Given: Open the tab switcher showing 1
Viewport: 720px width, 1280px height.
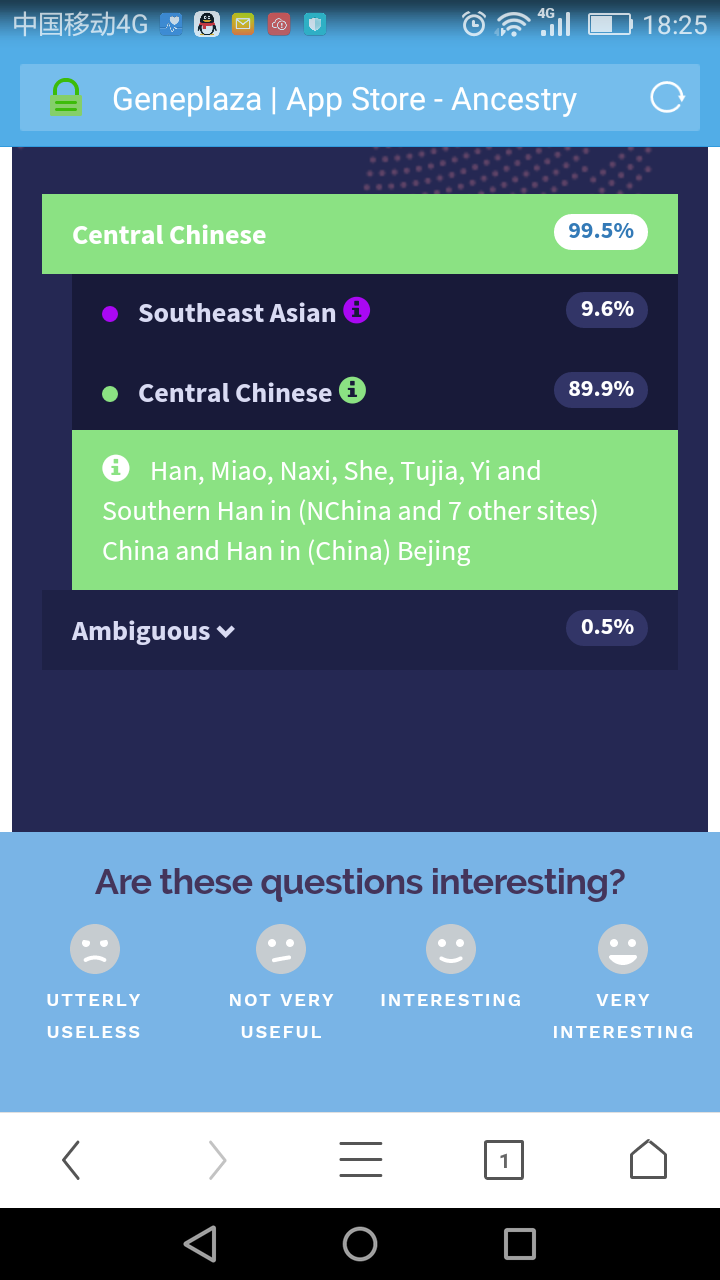Looking at the screenshot, I should (x=504, y=1160).
